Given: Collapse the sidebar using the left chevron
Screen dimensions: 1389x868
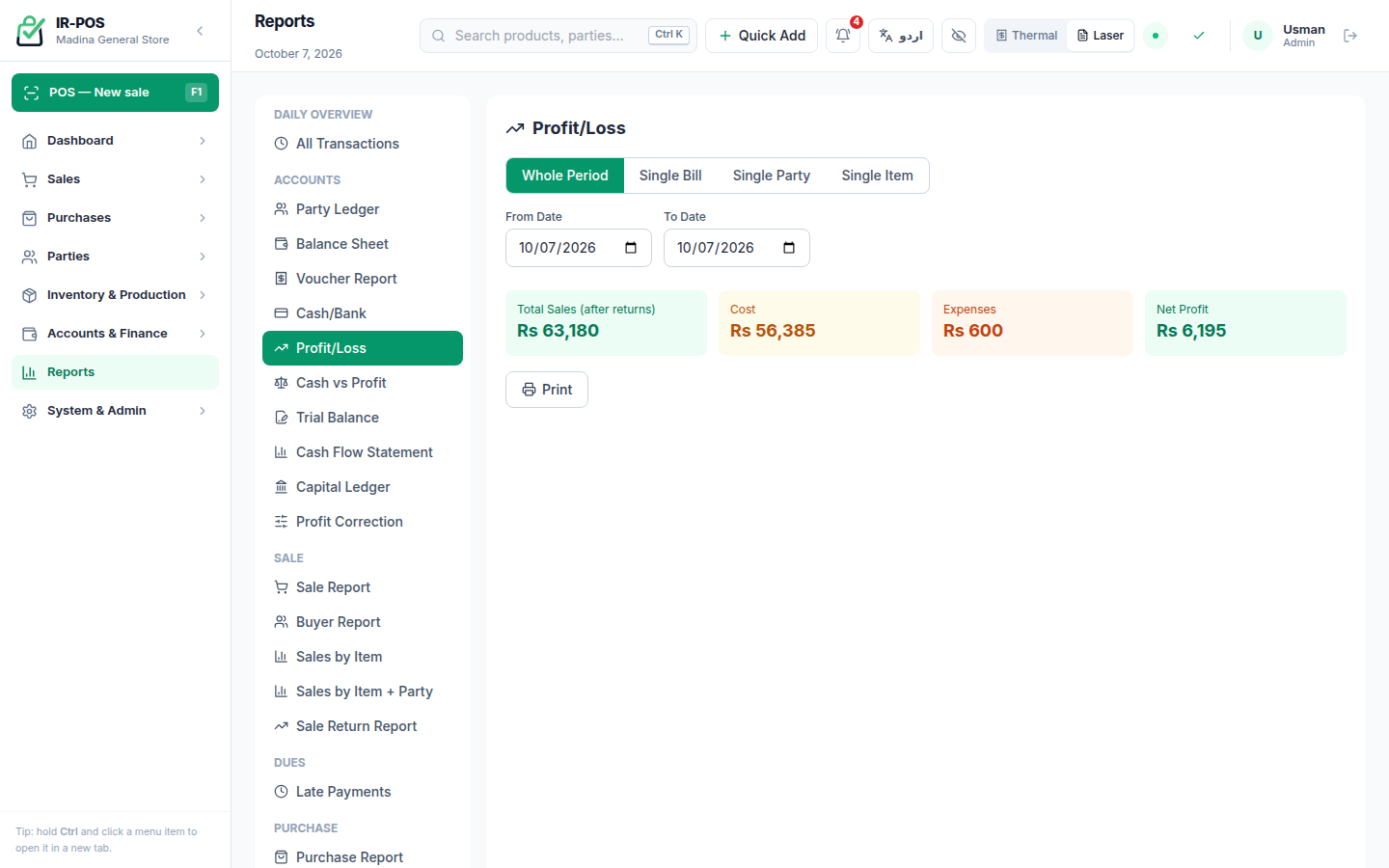Looking at the screenshot, I should [200, 31].
